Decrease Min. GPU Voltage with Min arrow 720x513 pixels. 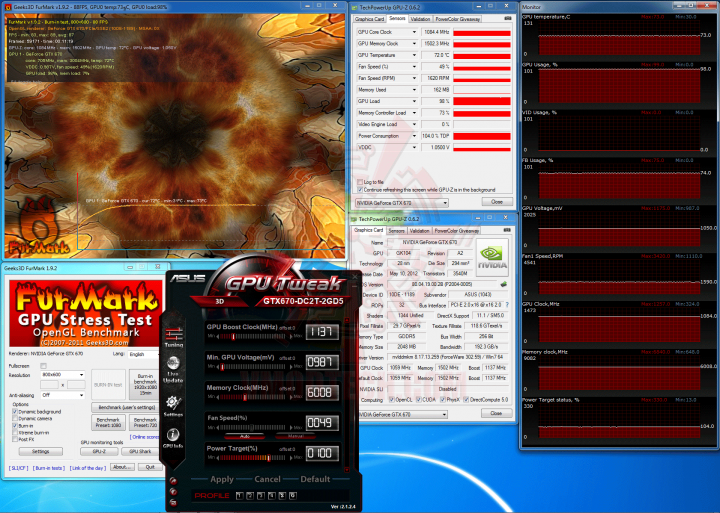[216, 367]
